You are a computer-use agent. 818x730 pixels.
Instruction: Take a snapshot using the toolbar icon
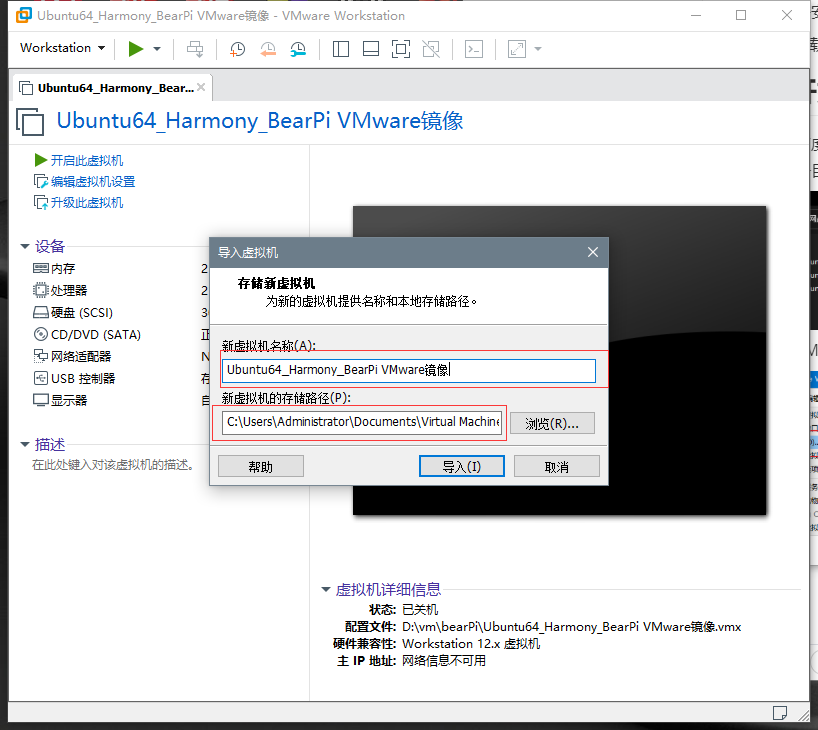click(237, 49)
